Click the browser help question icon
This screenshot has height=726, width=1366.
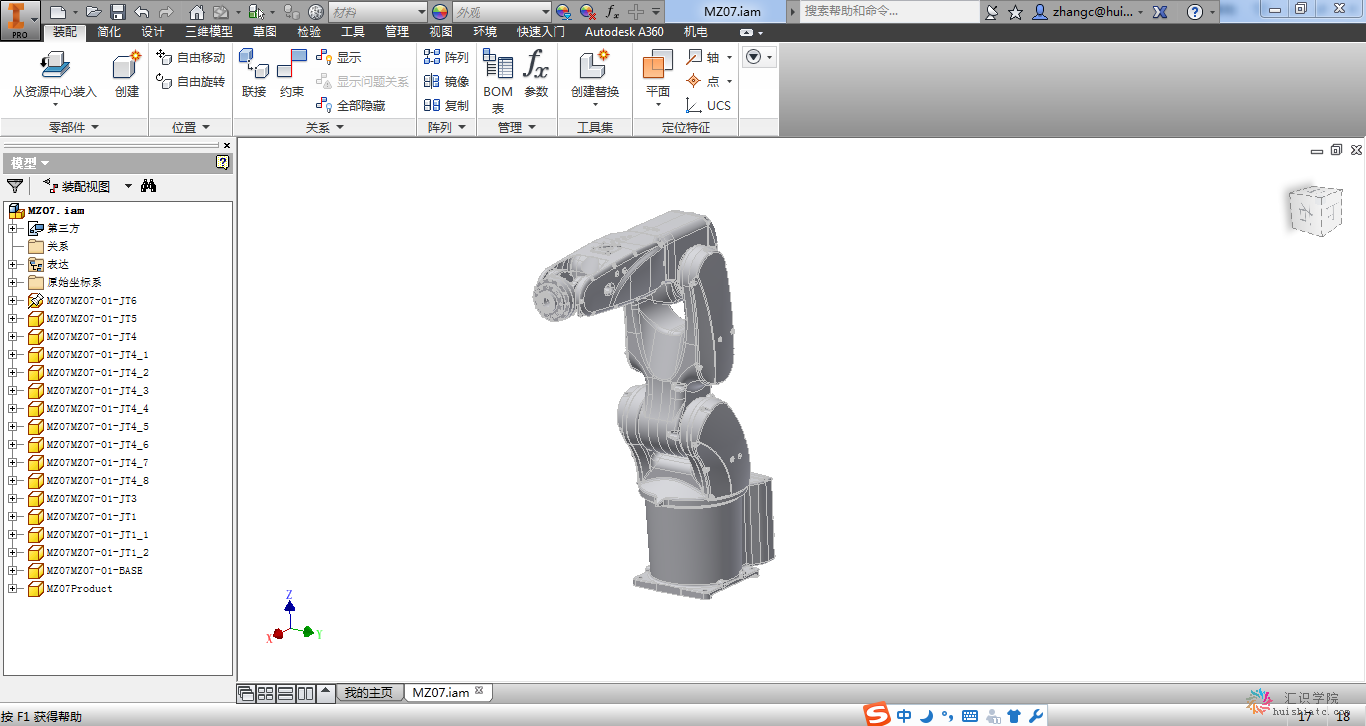[x=222, y=162]
